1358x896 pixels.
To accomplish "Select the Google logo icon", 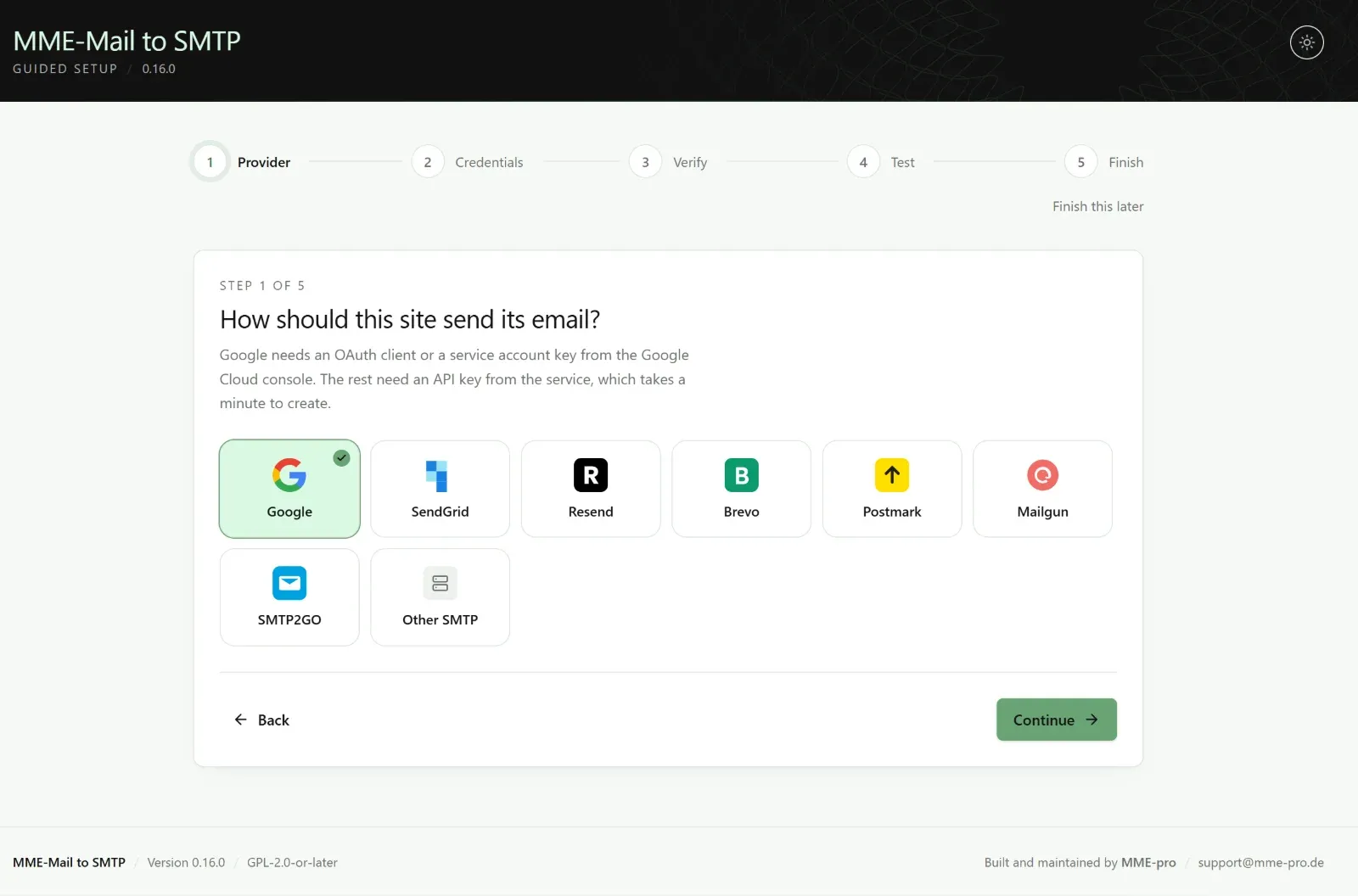I will pos(289,475).
